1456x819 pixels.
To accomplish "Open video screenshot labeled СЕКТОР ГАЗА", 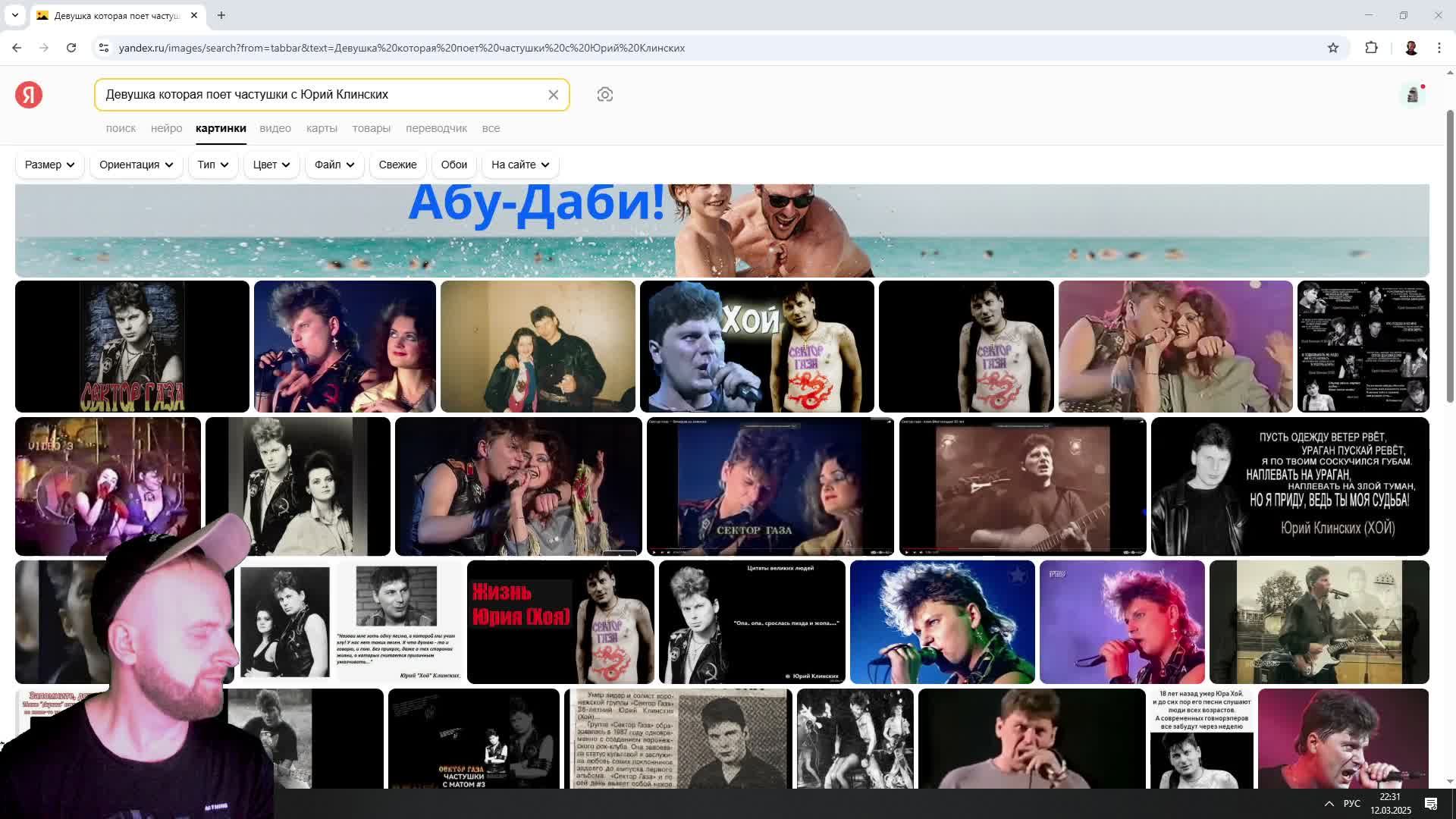I will pos(770,486).
